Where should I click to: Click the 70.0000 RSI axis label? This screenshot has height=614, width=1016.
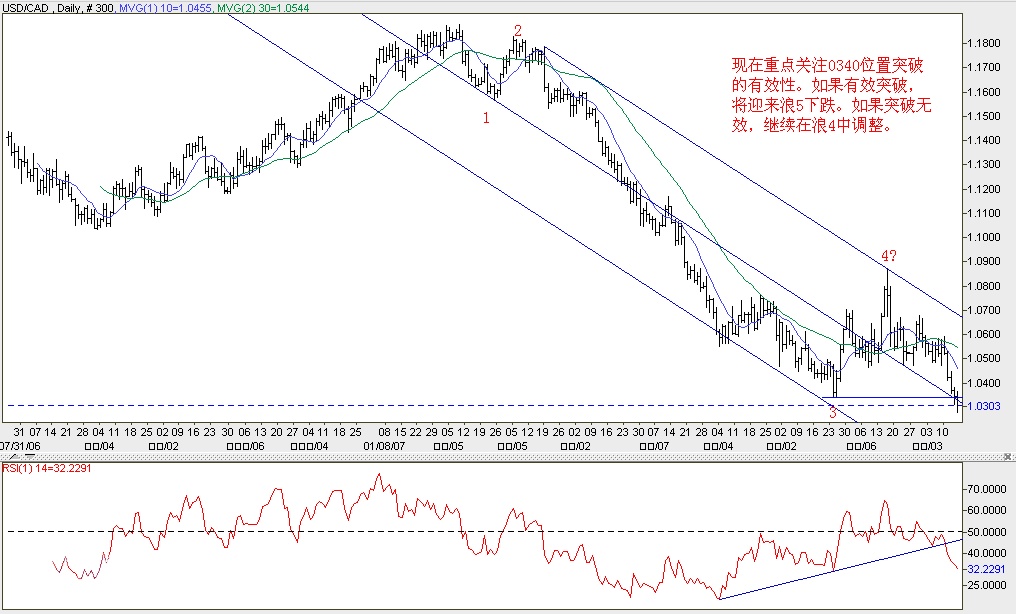[x=986, y=489]
